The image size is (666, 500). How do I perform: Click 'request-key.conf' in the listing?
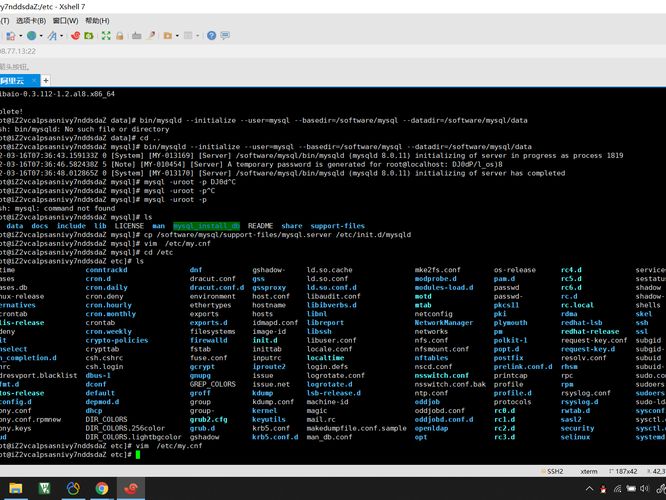coord(594,340)
